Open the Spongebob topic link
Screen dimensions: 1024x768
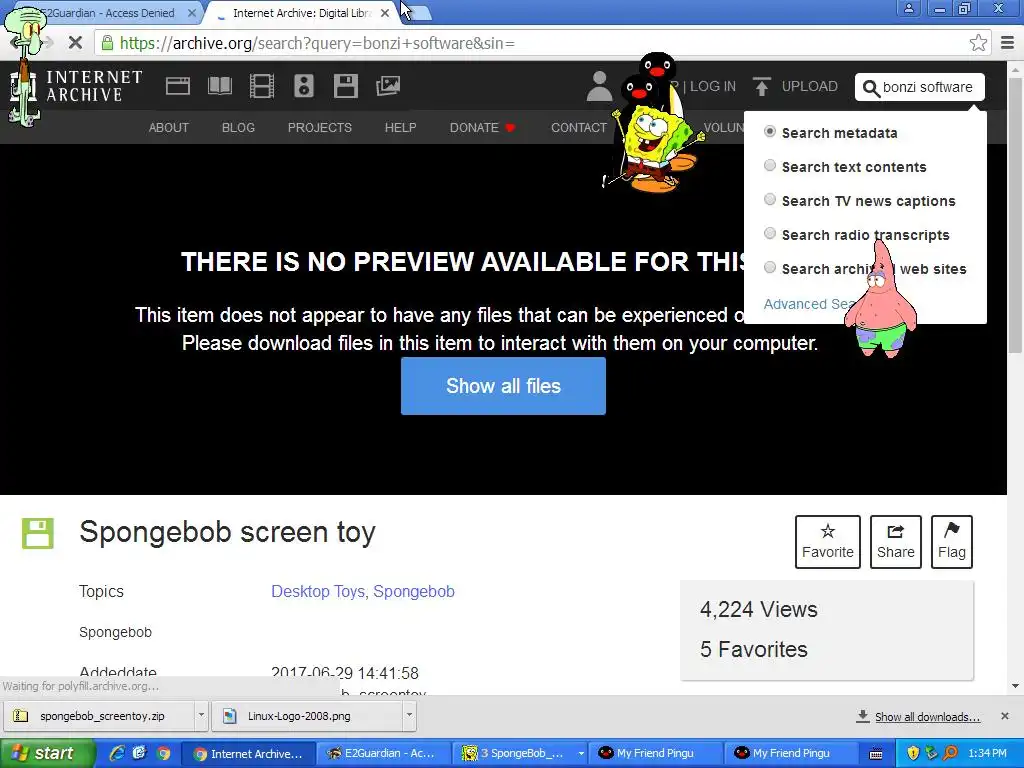click(x=414, y=591)
